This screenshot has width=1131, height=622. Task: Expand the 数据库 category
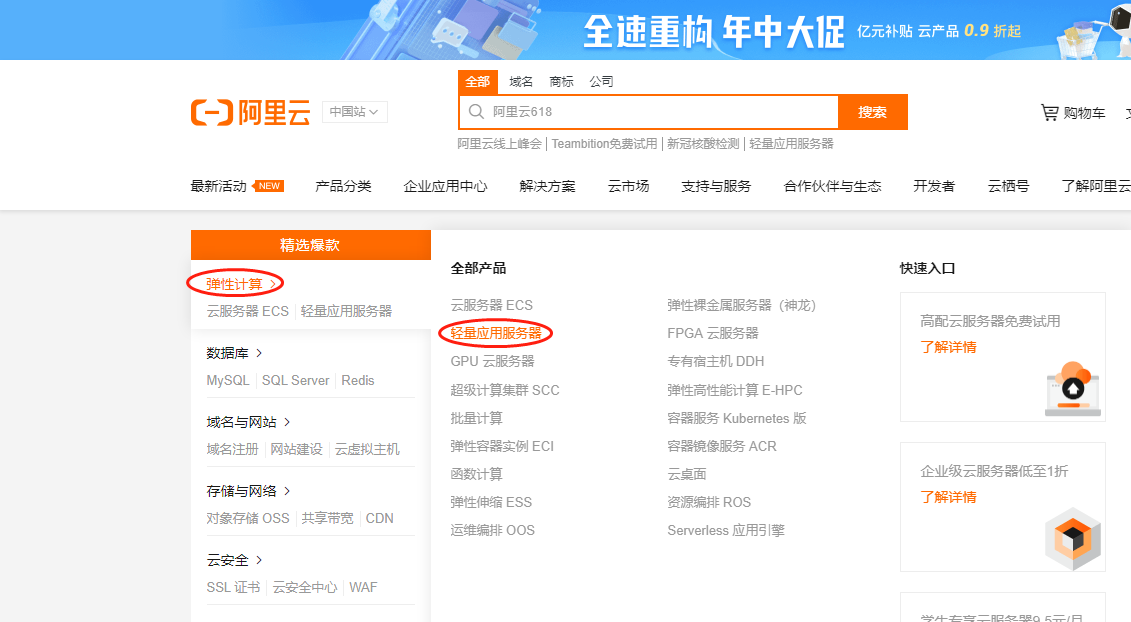(234, 353)
